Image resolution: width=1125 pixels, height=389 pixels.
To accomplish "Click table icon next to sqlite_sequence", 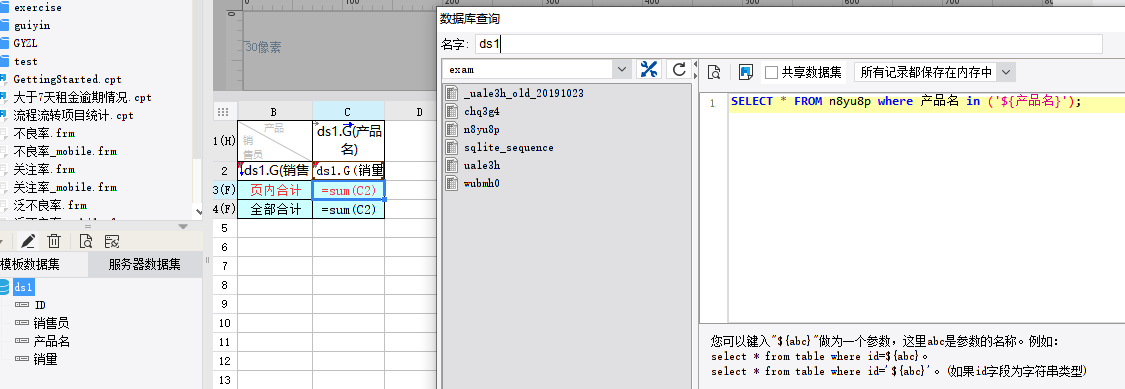I will tap(452, 147).
